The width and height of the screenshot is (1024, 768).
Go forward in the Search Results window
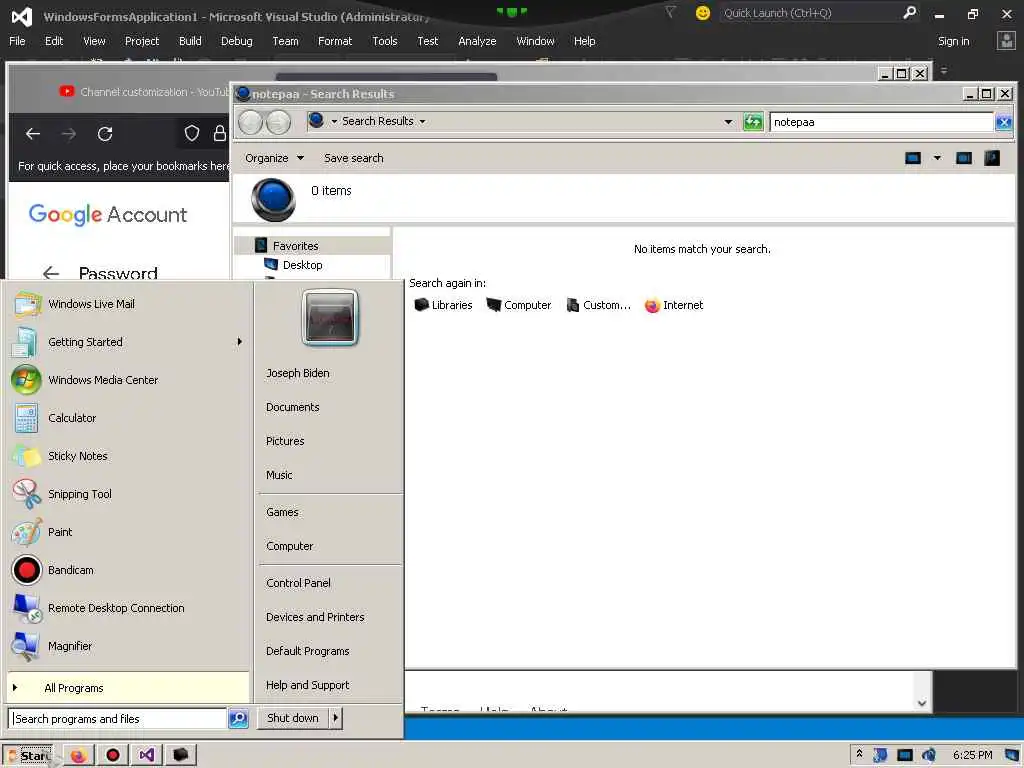pos(279,122)
